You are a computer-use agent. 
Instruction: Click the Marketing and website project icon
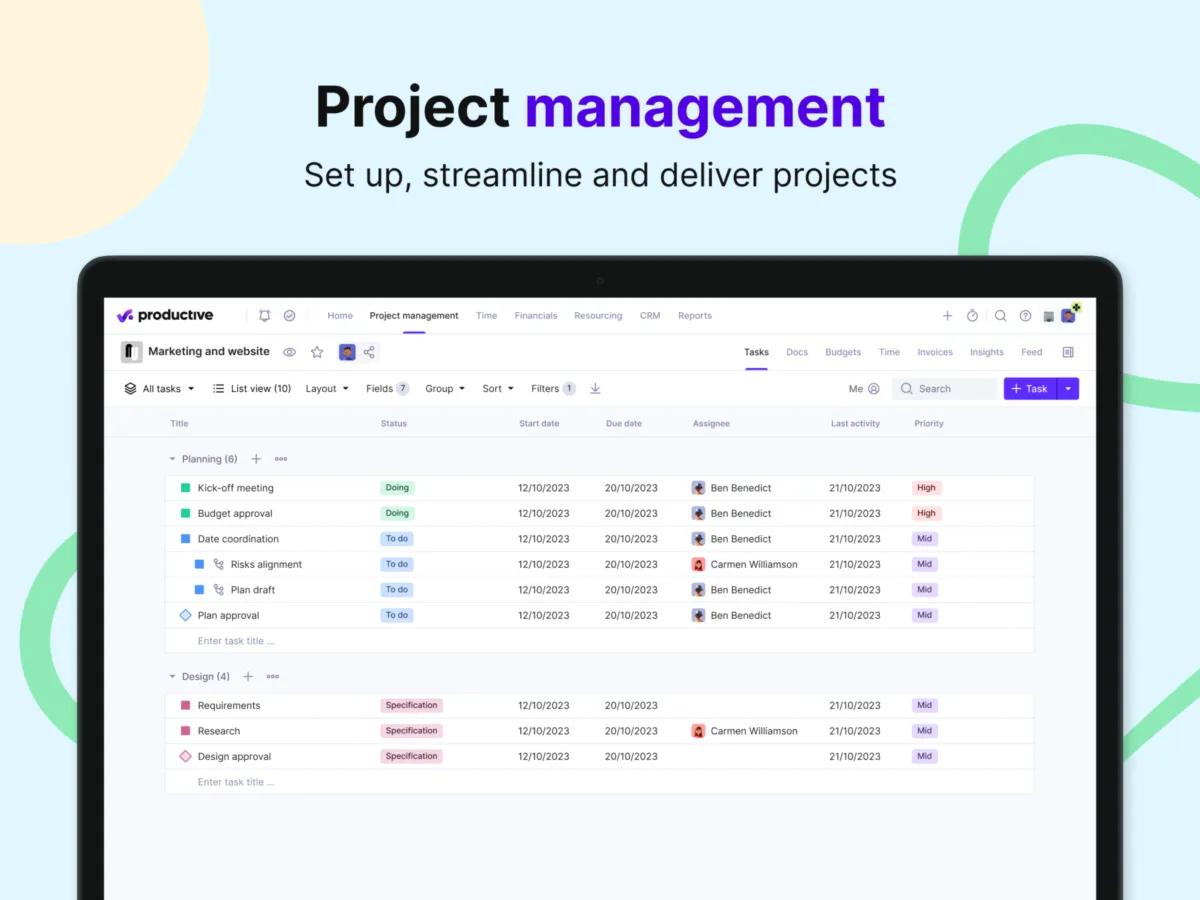click(x=131, y=352)
